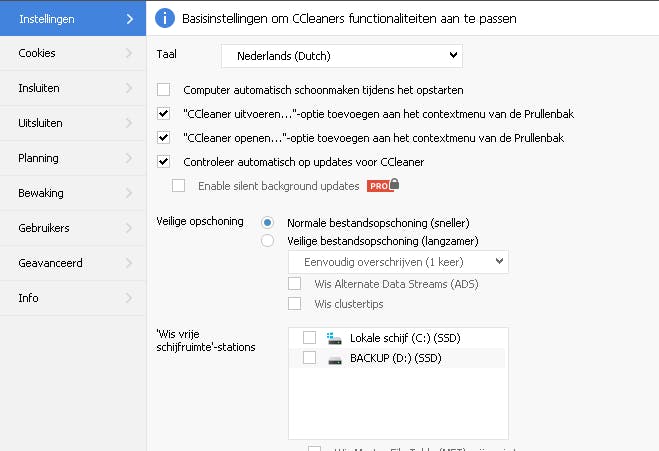Enable automatic cleaning at startup checkbox

tap(163, 90)
